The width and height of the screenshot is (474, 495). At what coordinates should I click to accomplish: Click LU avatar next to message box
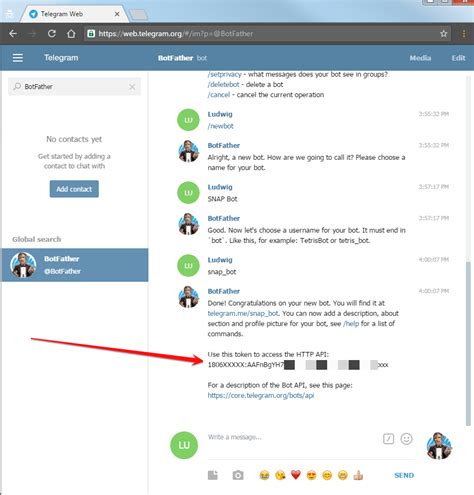pos(184,445)
